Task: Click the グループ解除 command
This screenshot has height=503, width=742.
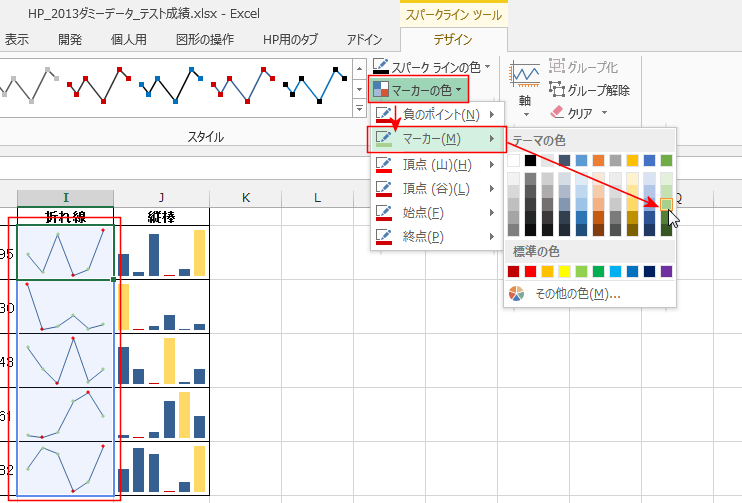Action: pos(589,90)
